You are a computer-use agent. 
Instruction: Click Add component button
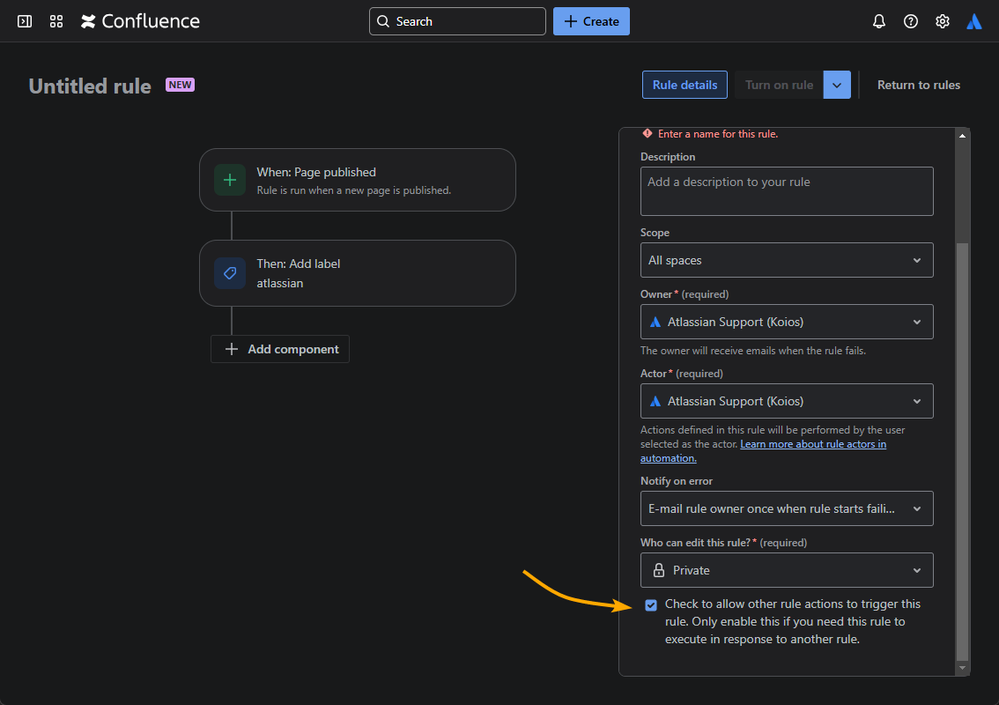click(x=280, y=349)
